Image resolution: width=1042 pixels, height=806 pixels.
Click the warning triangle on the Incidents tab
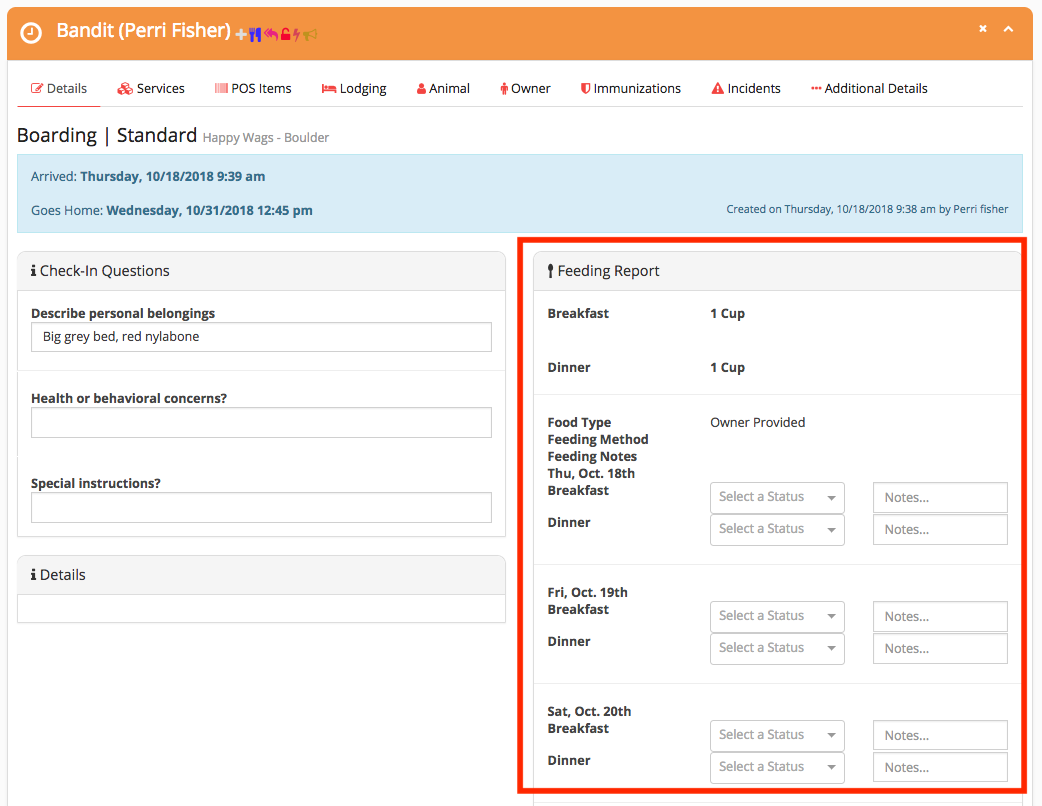pos(719,88)
